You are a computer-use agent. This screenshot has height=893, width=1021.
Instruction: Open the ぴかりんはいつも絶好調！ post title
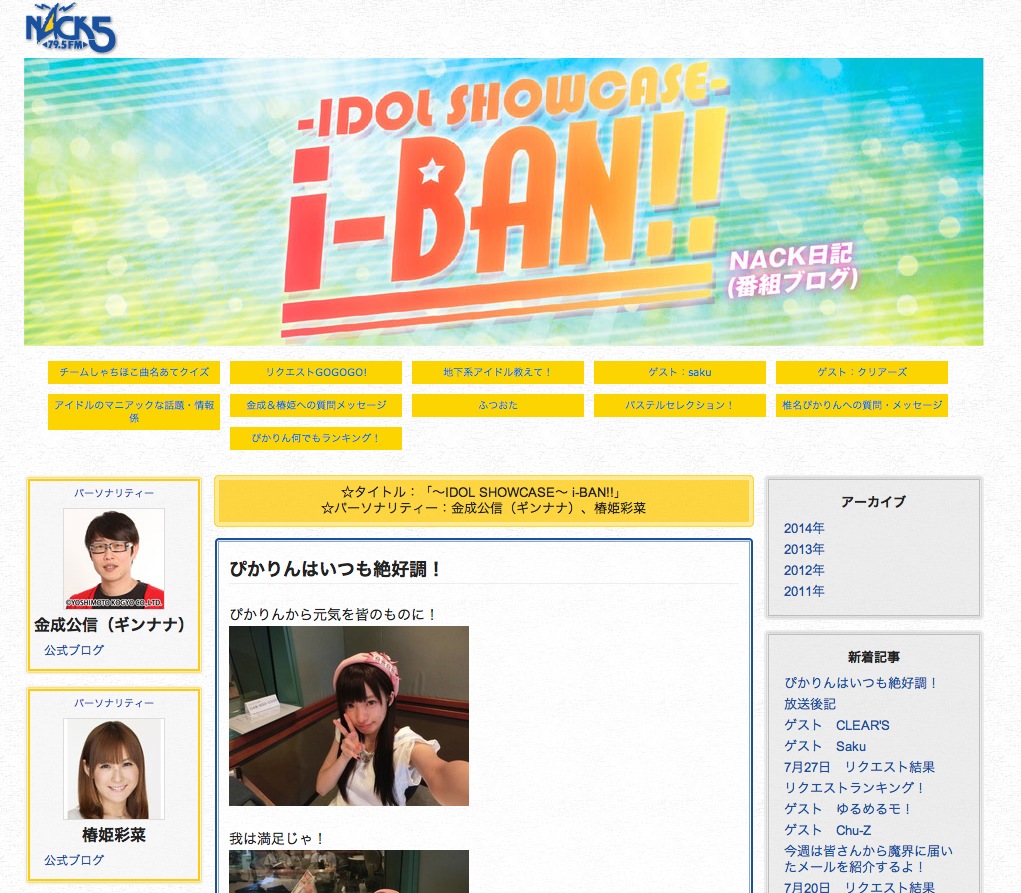click(x=336, y=569)
